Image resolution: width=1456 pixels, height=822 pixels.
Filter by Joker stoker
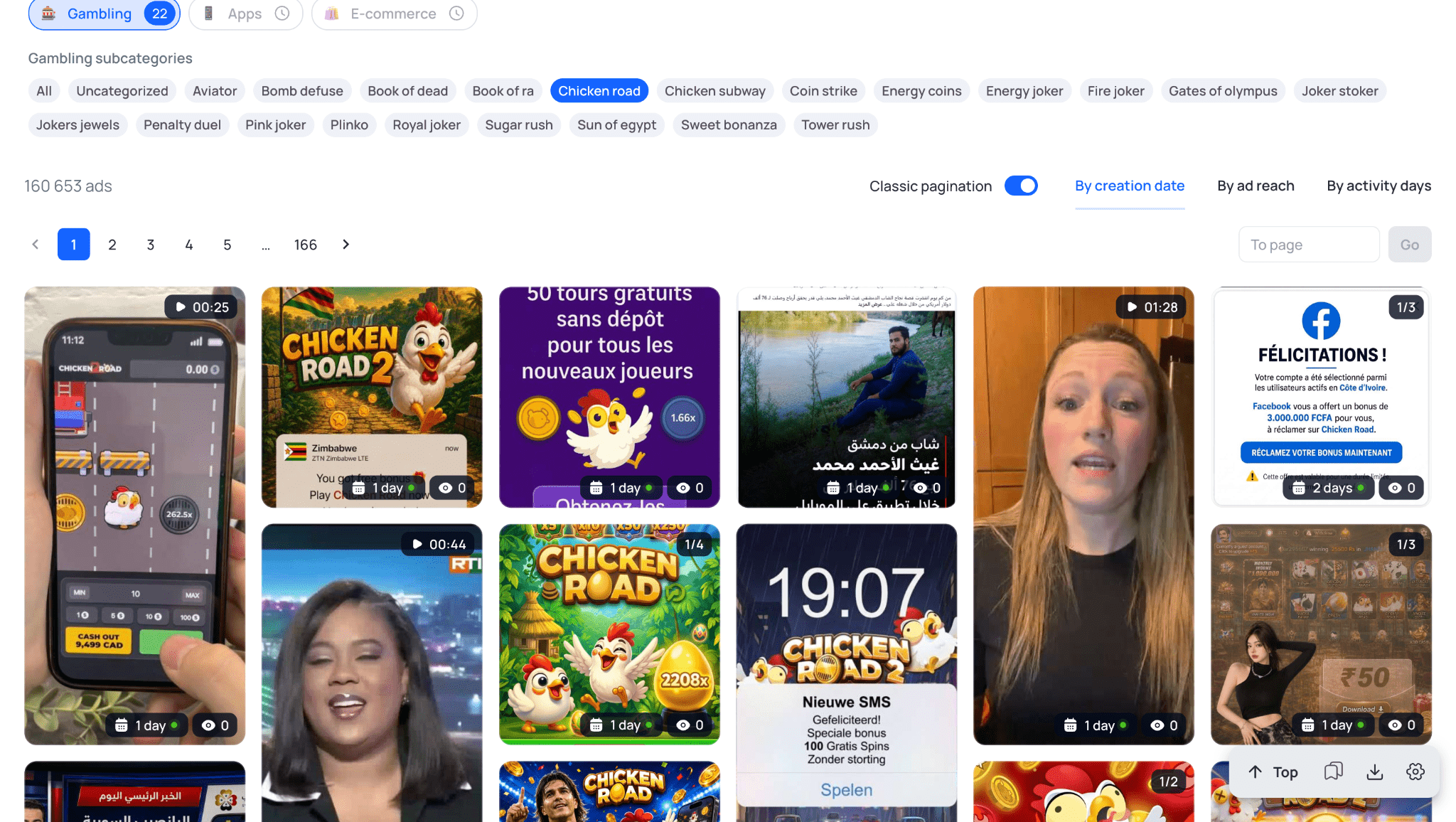1340,91
